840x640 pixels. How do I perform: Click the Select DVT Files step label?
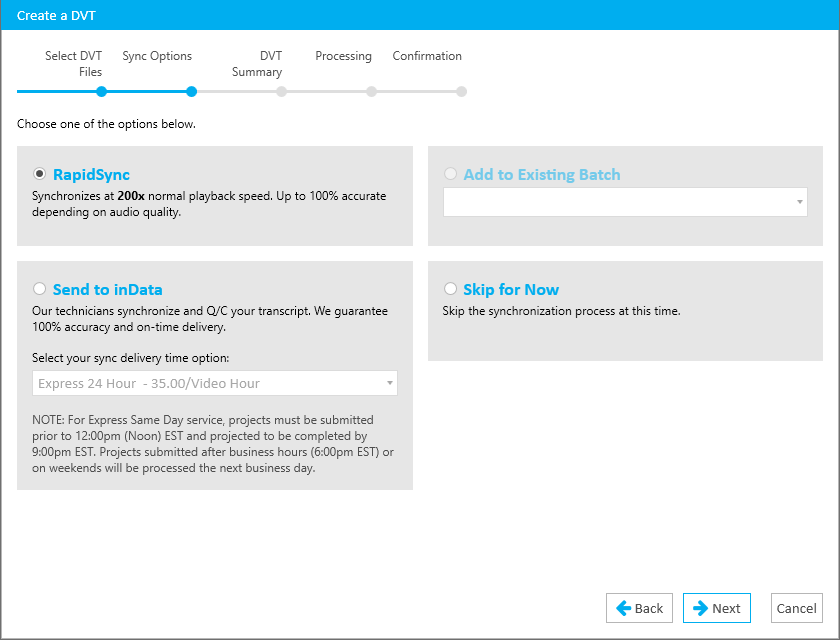tap(73, 64)
